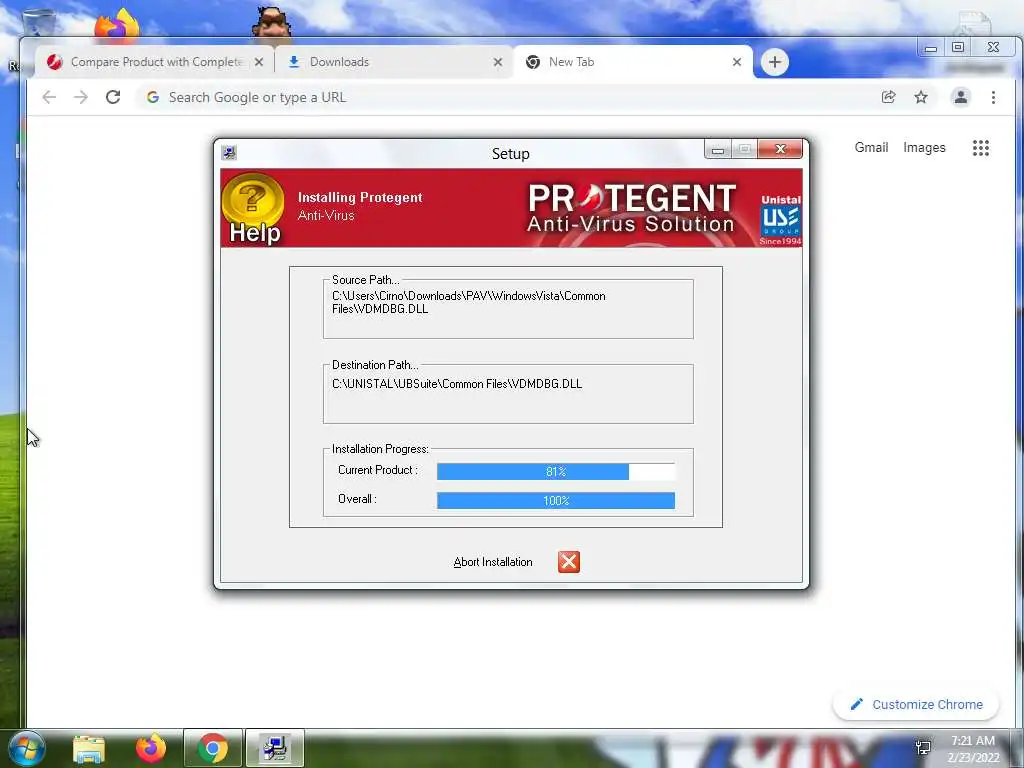Click the red X abort icon

568,562
